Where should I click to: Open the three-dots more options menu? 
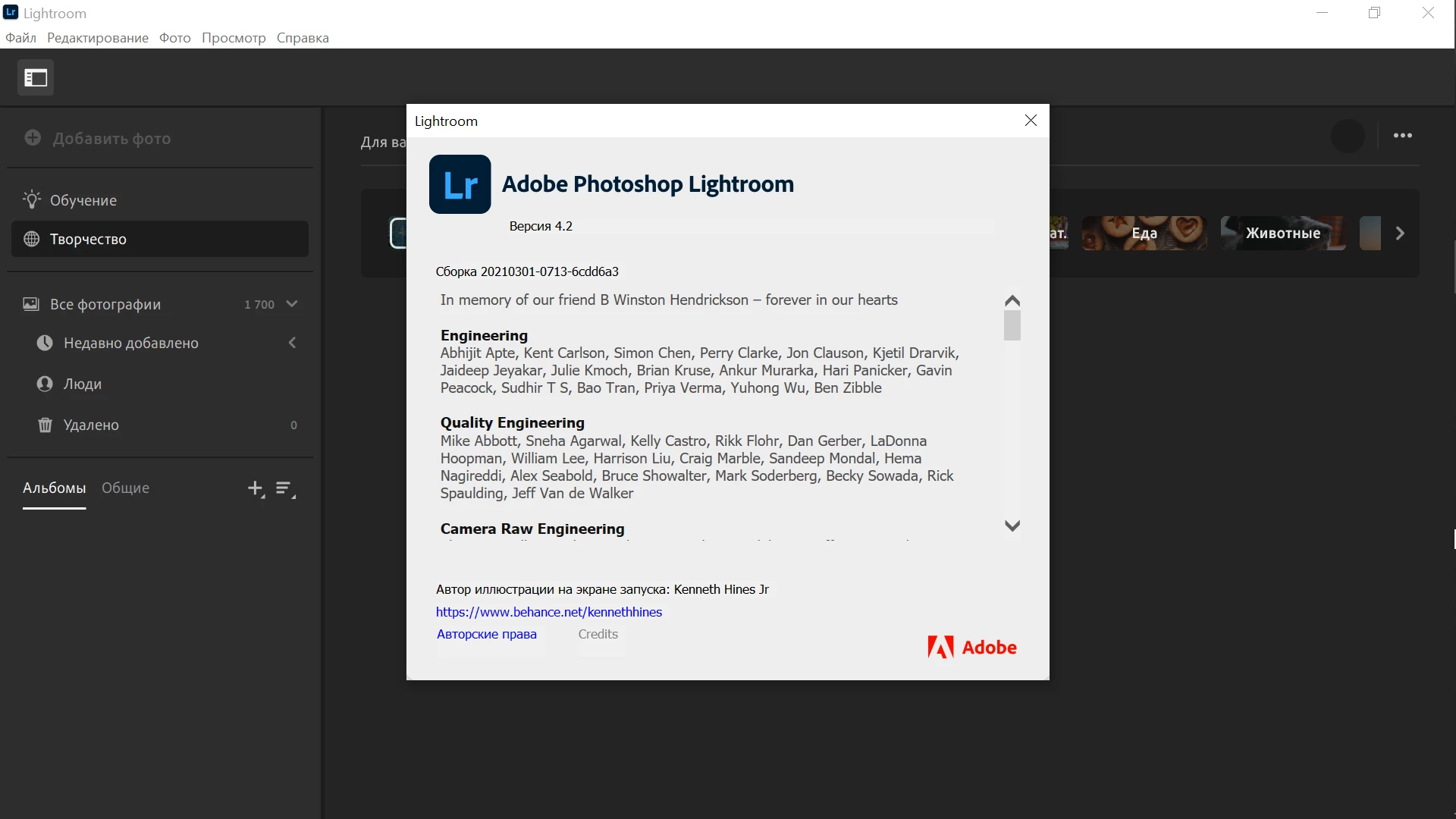(x=1402, y=136)
